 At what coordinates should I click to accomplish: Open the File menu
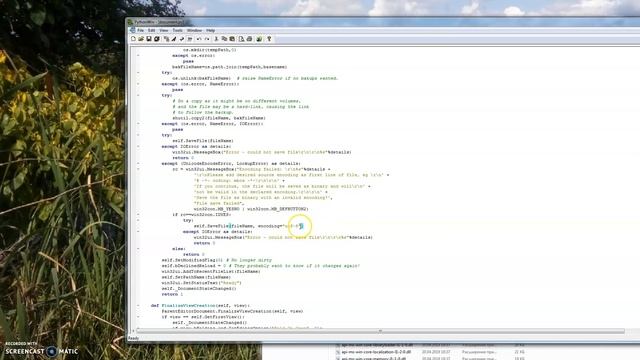click(140, 30)
